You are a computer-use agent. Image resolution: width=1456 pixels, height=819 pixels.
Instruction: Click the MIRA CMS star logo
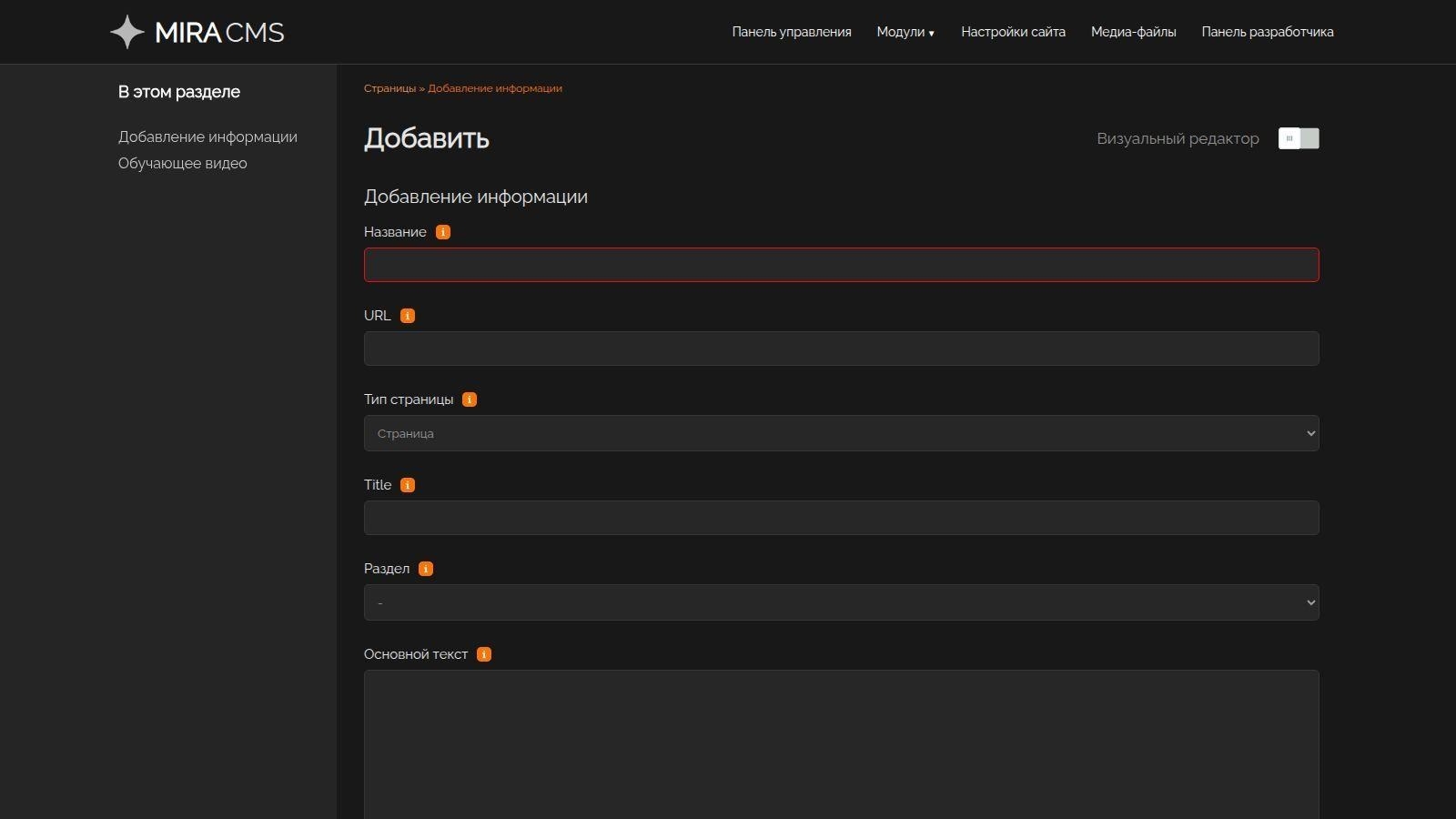[x=127, y=32]
